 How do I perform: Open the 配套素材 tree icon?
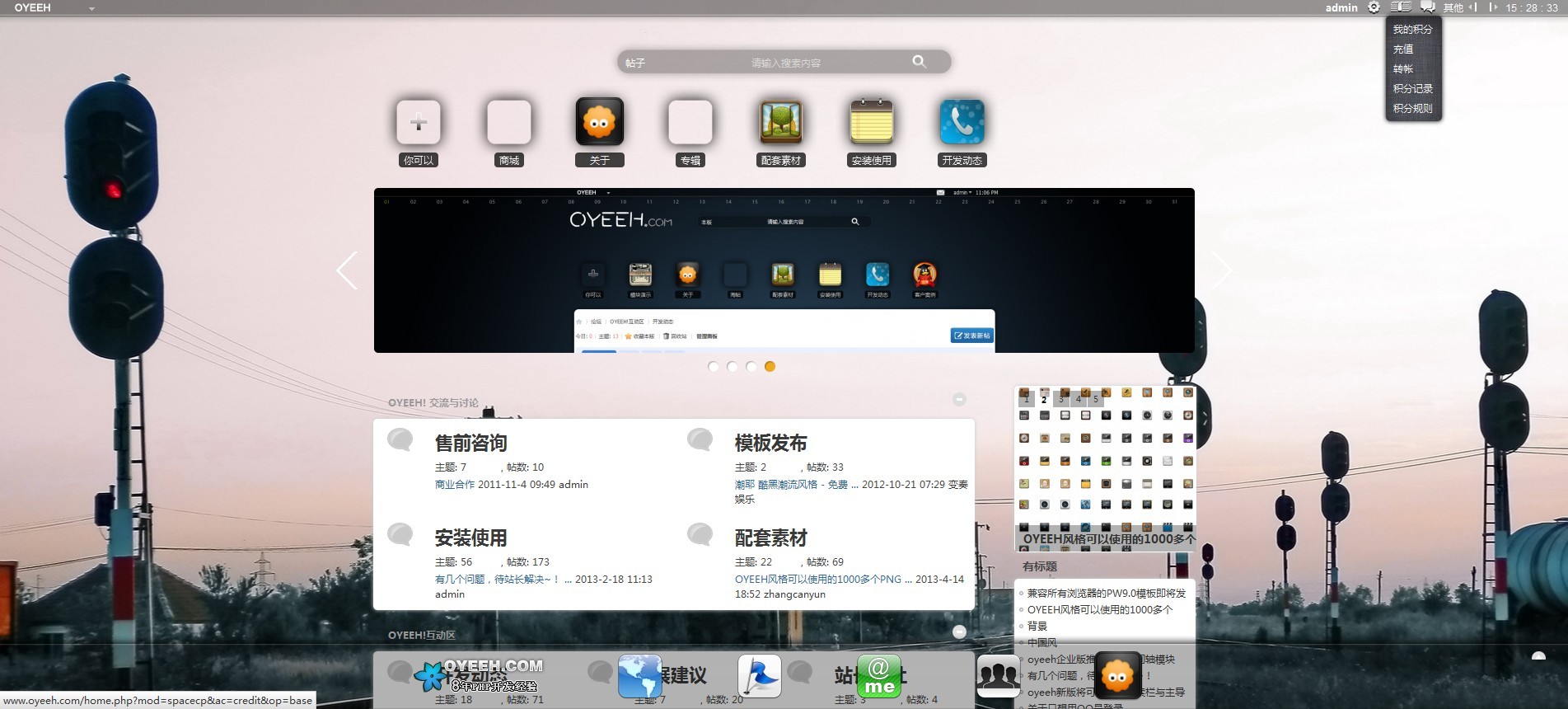coord(781,122)
